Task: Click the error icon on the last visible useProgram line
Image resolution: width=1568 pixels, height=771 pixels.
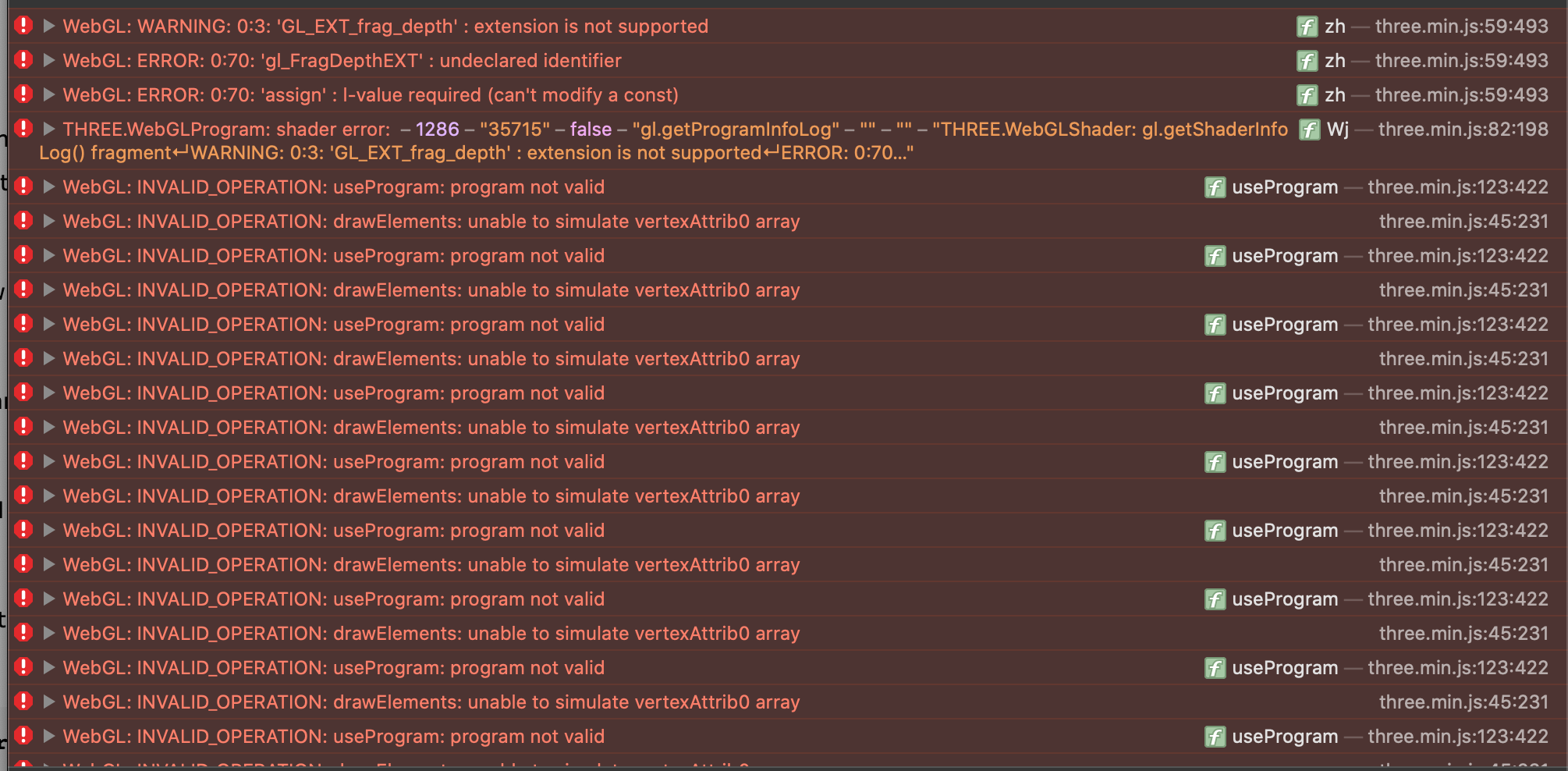Action: point(23,736)
